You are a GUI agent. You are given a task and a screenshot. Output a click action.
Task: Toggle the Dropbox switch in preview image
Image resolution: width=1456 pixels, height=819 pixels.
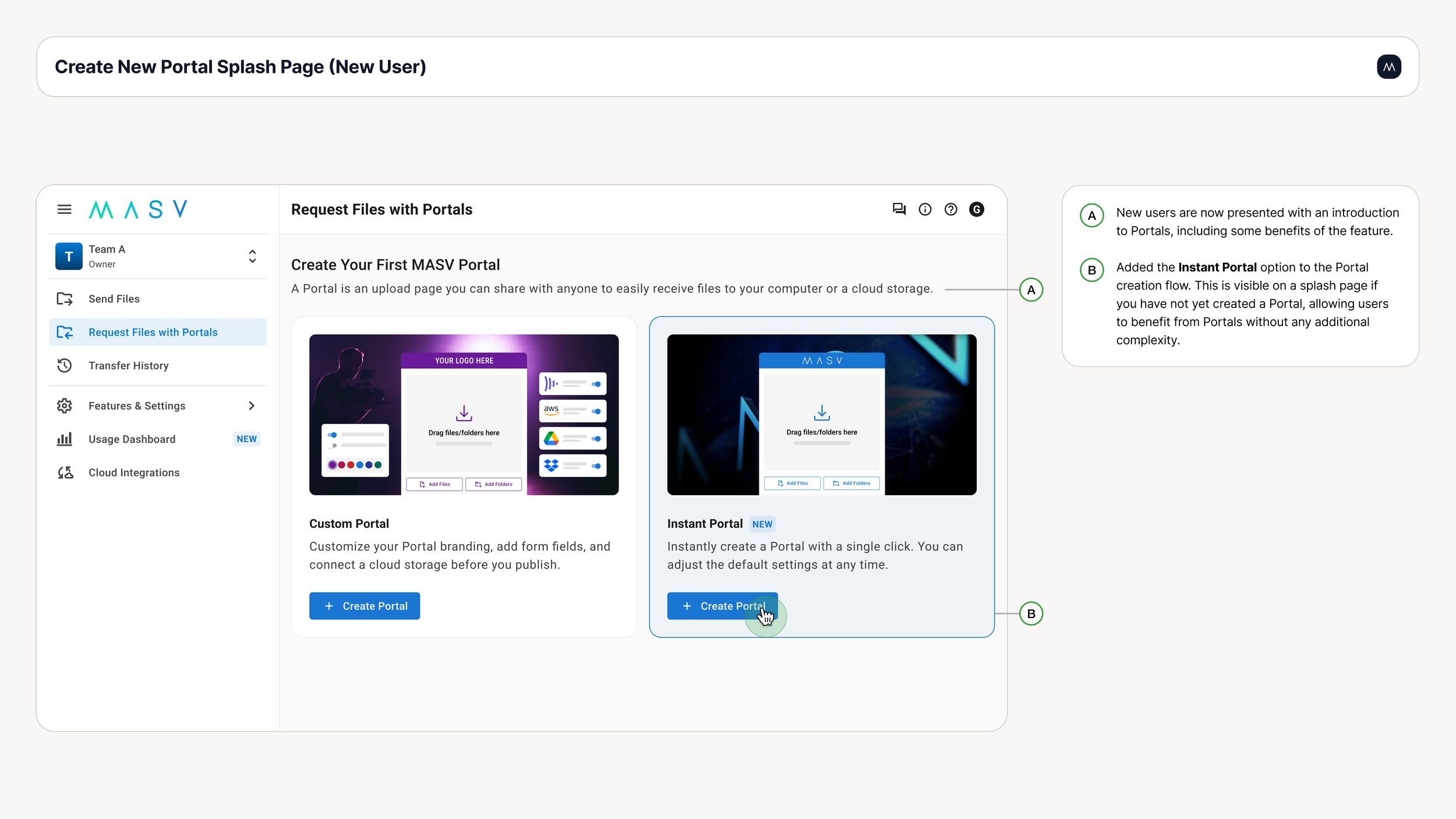pos(596,465)
